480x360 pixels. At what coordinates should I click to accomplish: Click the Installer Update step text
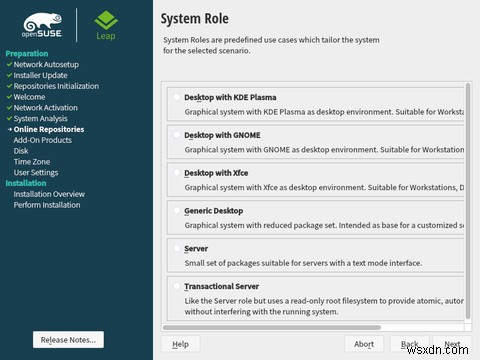40,75
